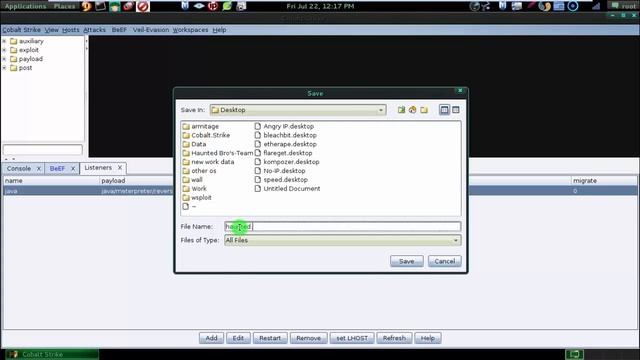Screen dimensions: 640x360
Task: Click the Add listener button
Action: click(x=211, y=338)
